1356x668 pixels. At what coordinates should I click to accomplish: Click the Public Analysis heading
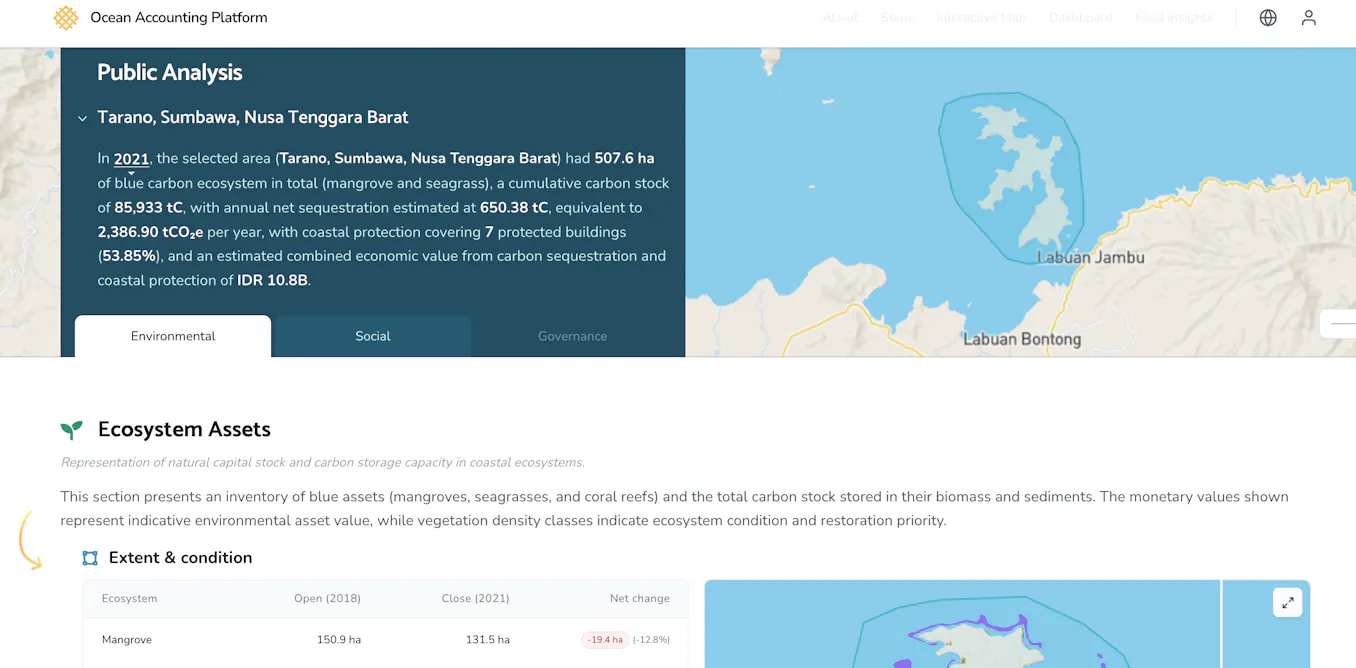click(170, 73)
